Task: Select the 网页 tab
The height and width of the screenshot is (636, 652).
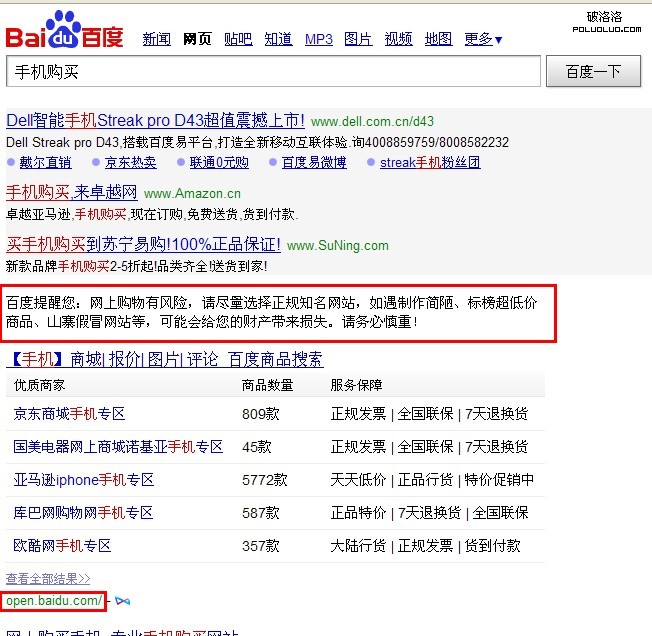Action: point(197,39)
